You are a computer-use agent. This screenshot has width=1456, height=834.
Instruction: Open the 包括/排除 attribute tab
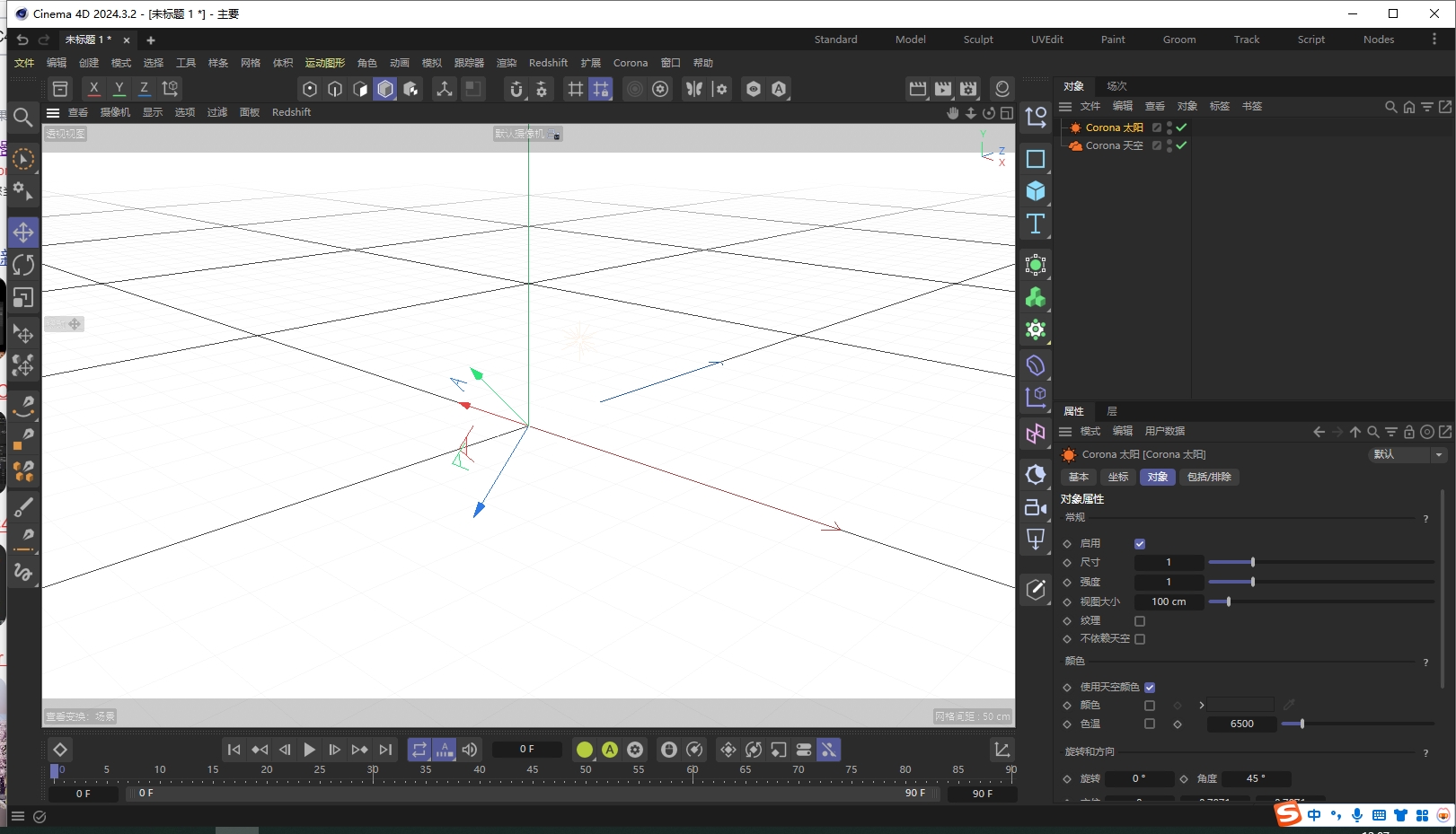click(1209, 478)
